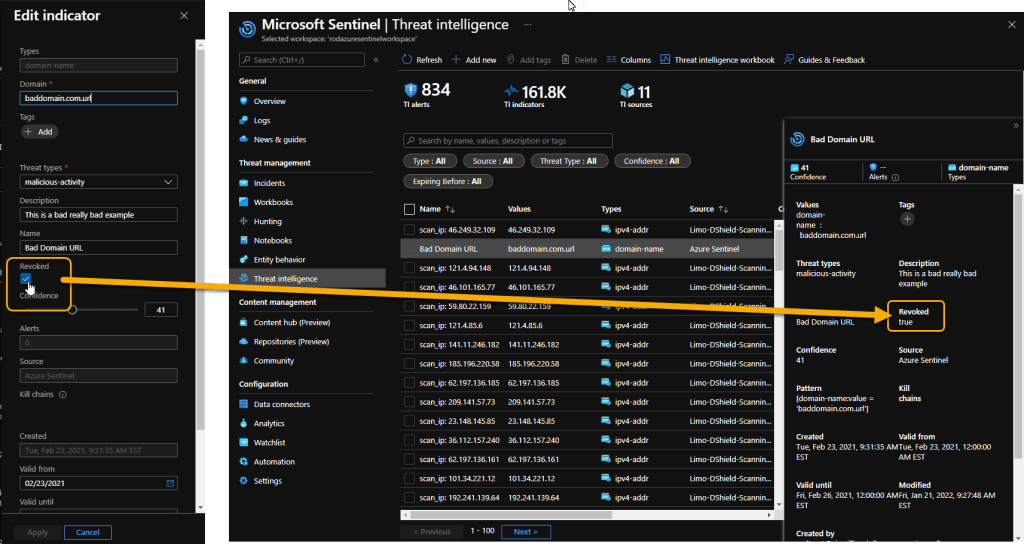
Task: Click the Content hub (Preview) icon
Action: click(244, 323)
